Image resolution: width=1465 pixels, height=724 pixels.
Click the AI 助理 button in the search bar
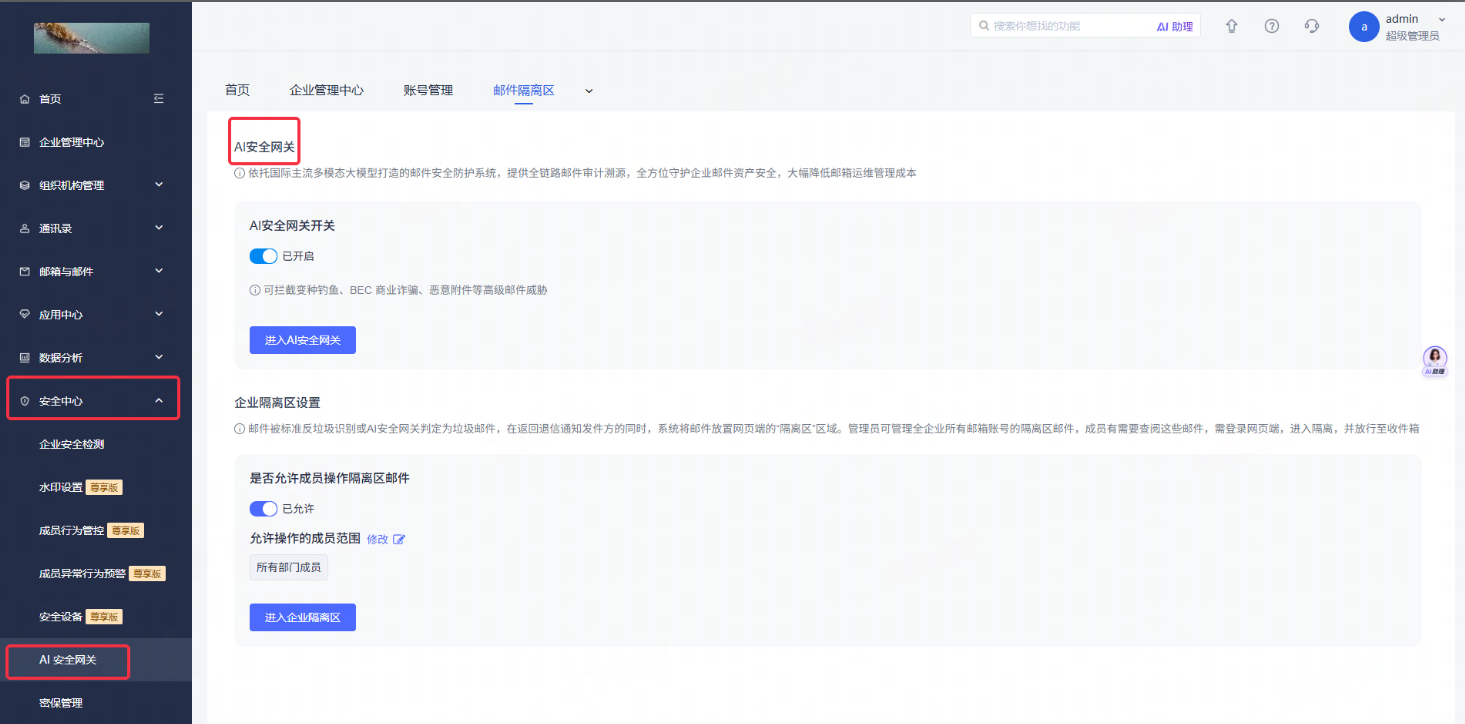(1175, 26)
